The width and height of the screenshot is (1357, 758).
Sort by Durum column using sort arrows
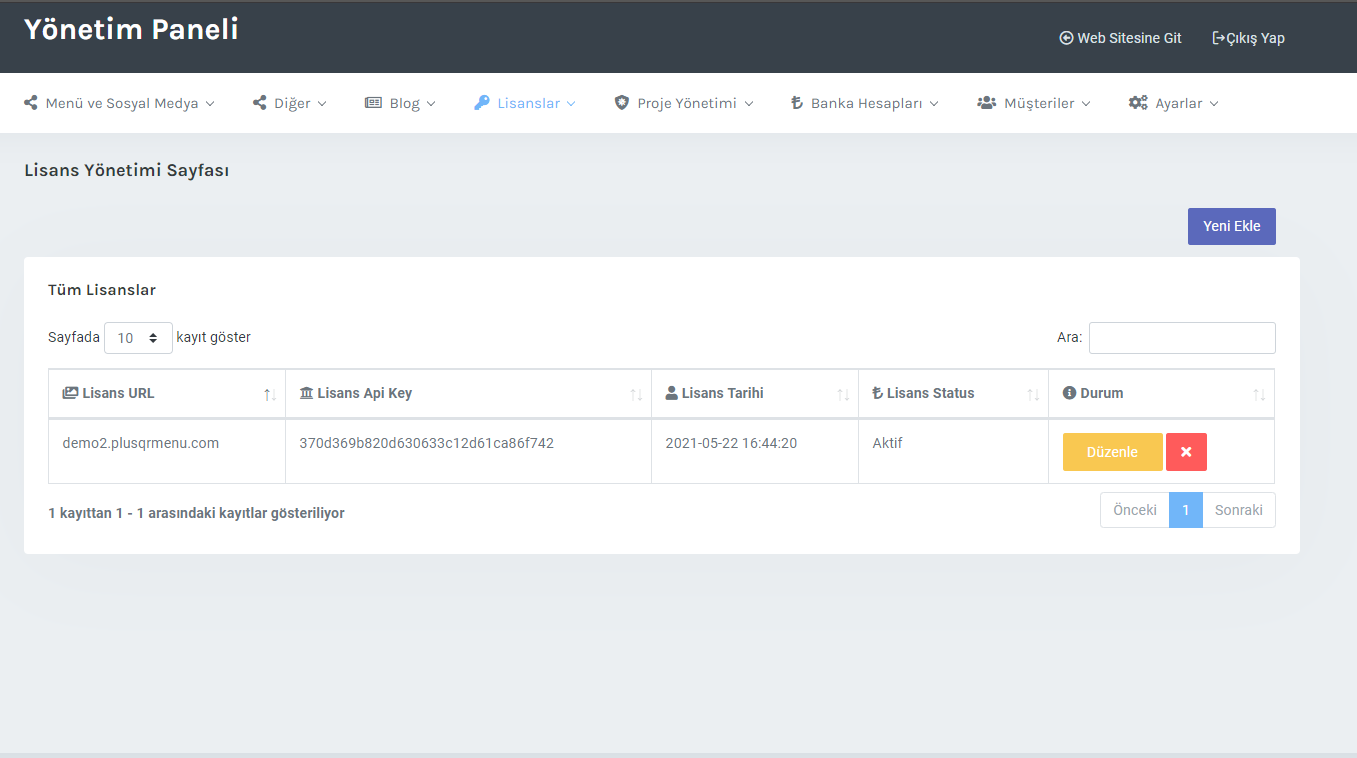click(1259, 395)
